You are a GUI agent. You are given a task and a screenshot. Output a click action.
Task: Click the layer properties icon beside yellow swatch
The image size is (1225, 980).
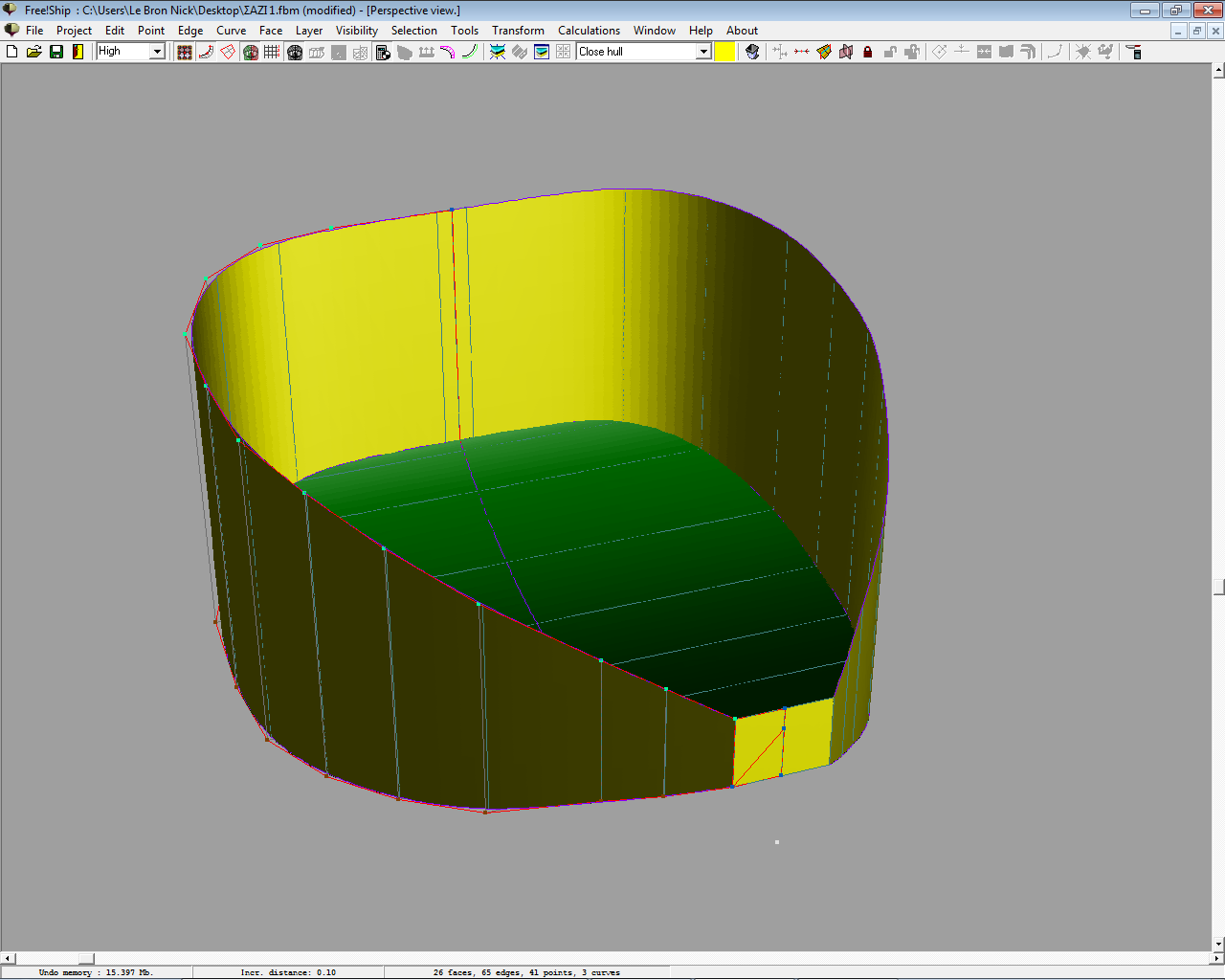pos(752,52)
